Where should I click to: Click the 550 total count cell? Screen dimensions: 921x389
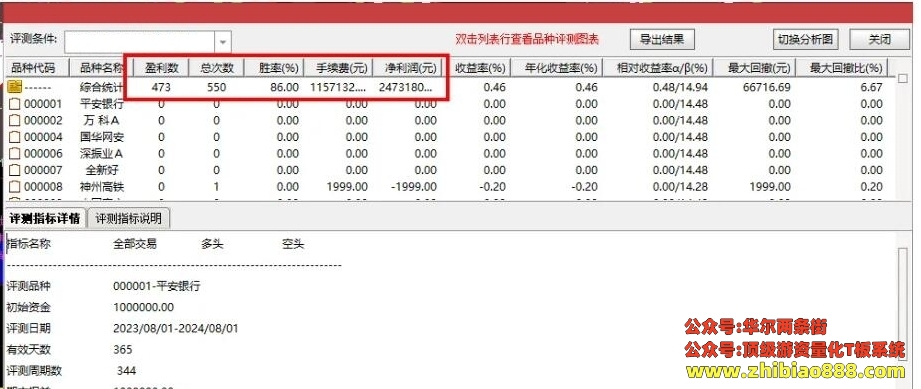click(x=216, y=88)
